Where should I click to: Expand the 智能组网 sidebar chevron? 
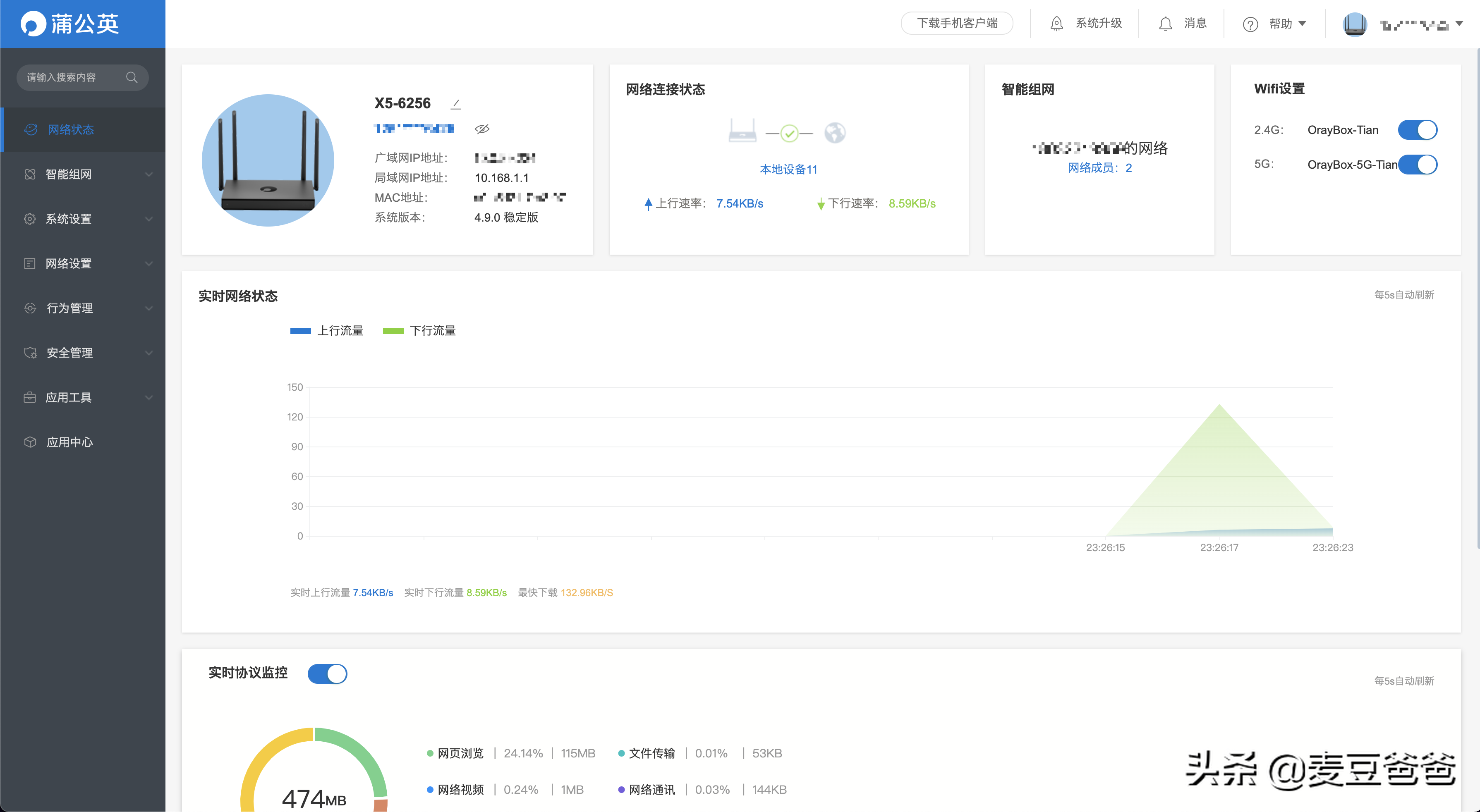[149, 174]
